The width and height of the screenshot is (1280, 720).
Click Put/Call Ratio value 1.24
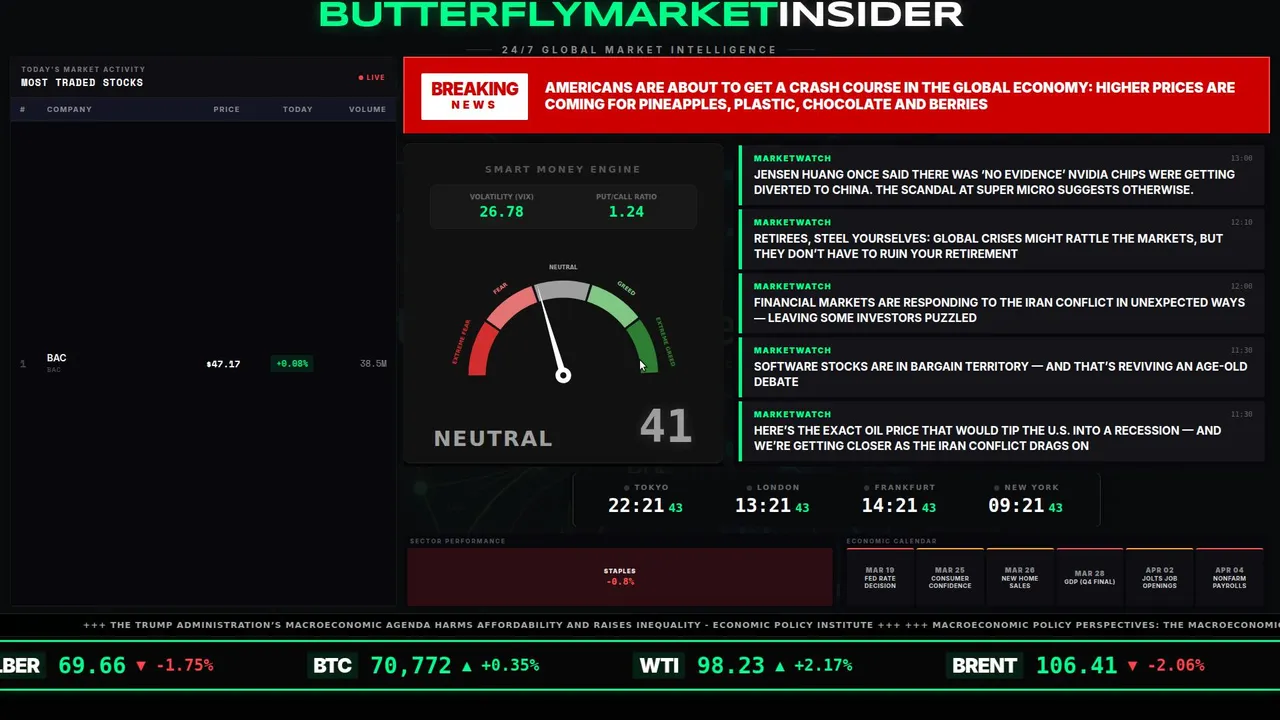point(626,212)
